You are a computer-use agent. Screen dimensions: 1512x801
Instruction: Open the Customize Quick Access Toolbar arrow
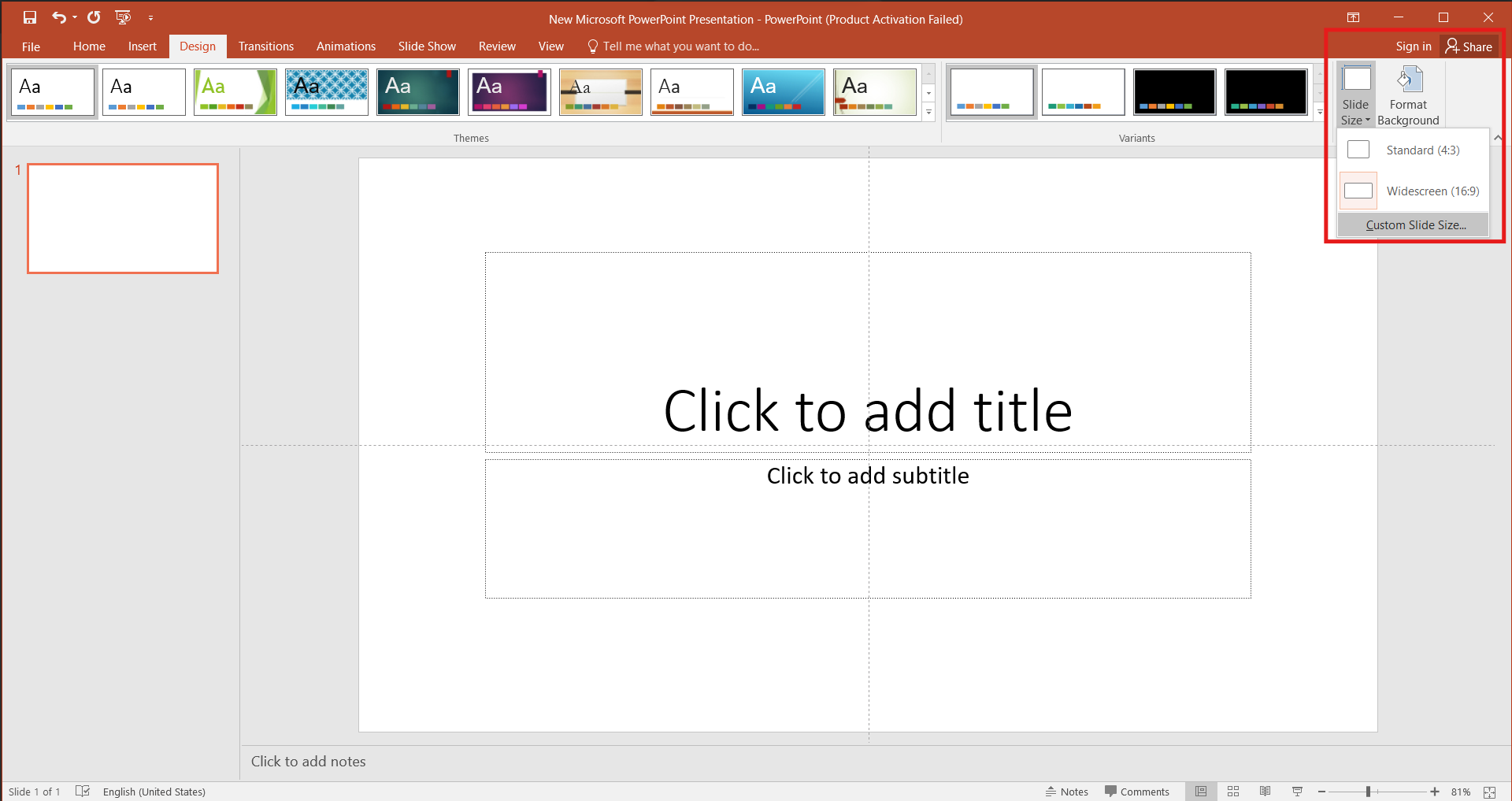click(150, 17)
